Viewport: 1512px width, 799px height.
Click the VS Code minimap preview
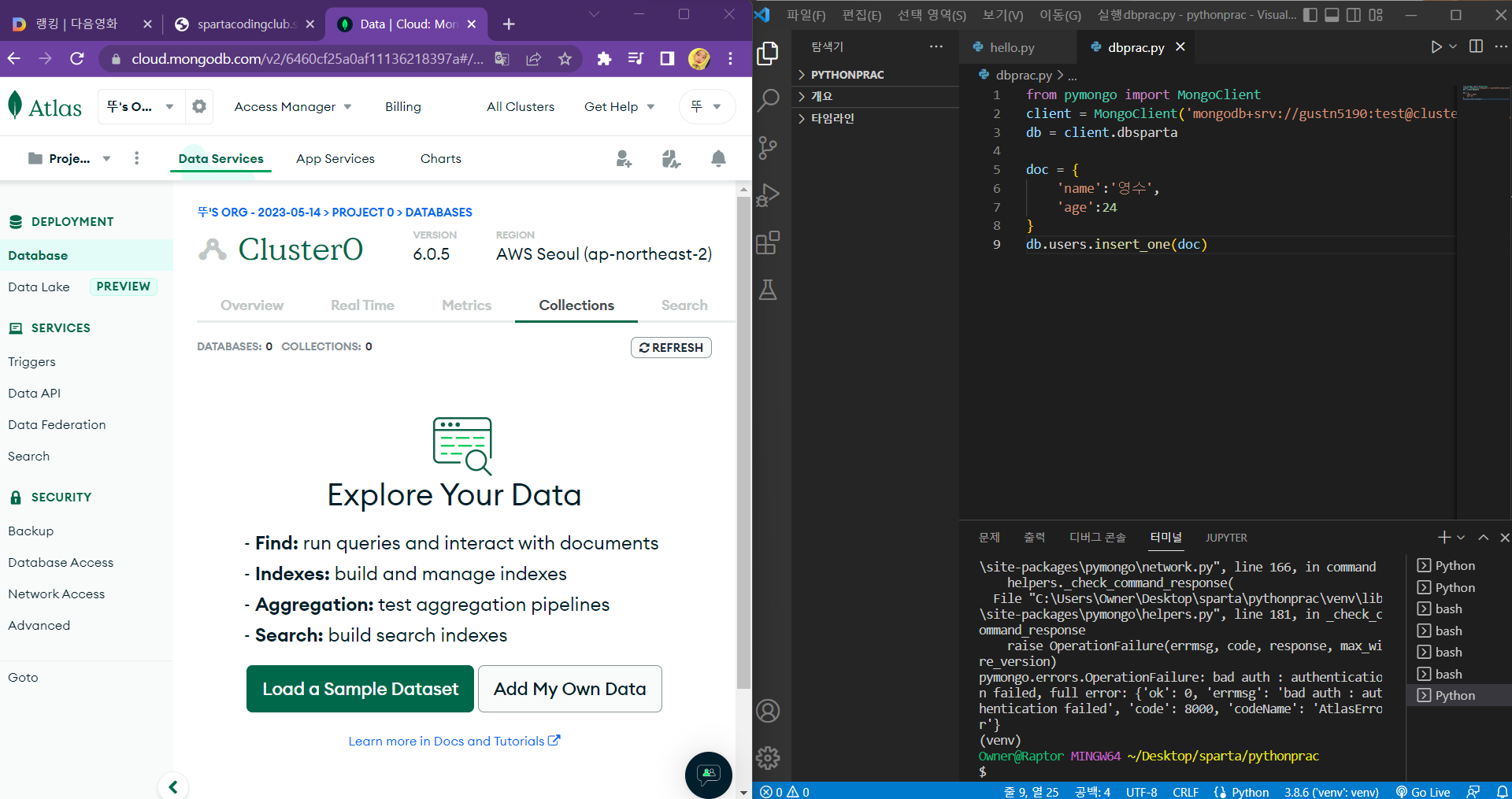pyautogui.click(x=1485, y=93)
